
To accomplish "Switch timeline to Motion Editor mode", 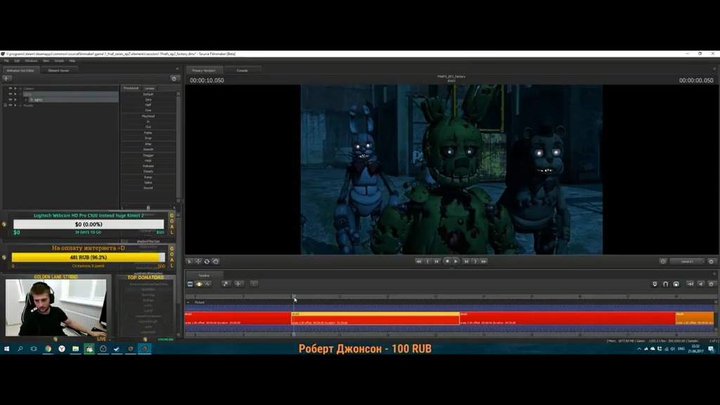I will pos(199,284).
